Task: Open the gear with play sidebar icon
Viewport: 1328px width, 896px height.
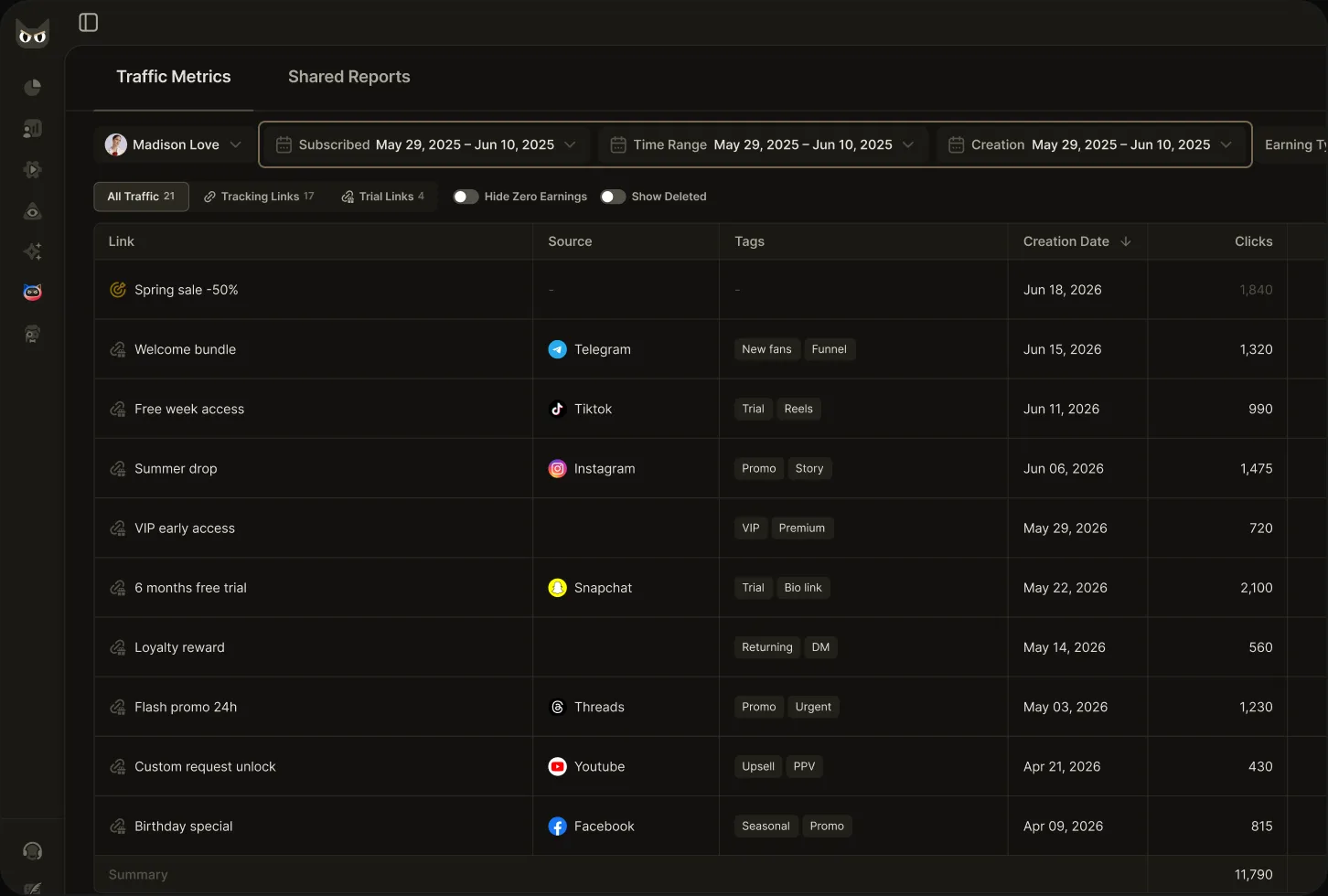Action: point(32,170)
